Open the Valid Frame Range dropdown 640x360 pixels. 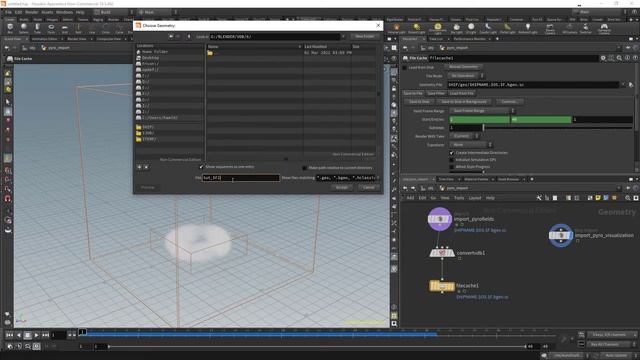coord(482,111)
